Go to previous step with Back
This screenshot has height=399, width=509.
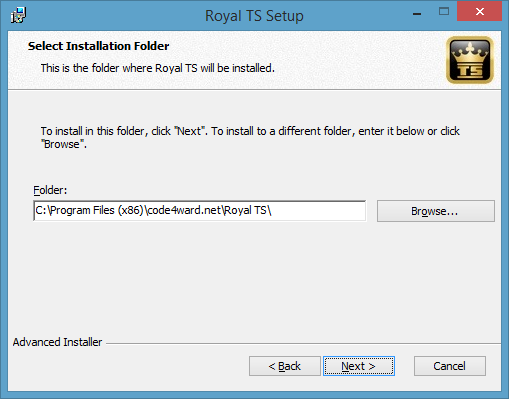click(285, 366)
